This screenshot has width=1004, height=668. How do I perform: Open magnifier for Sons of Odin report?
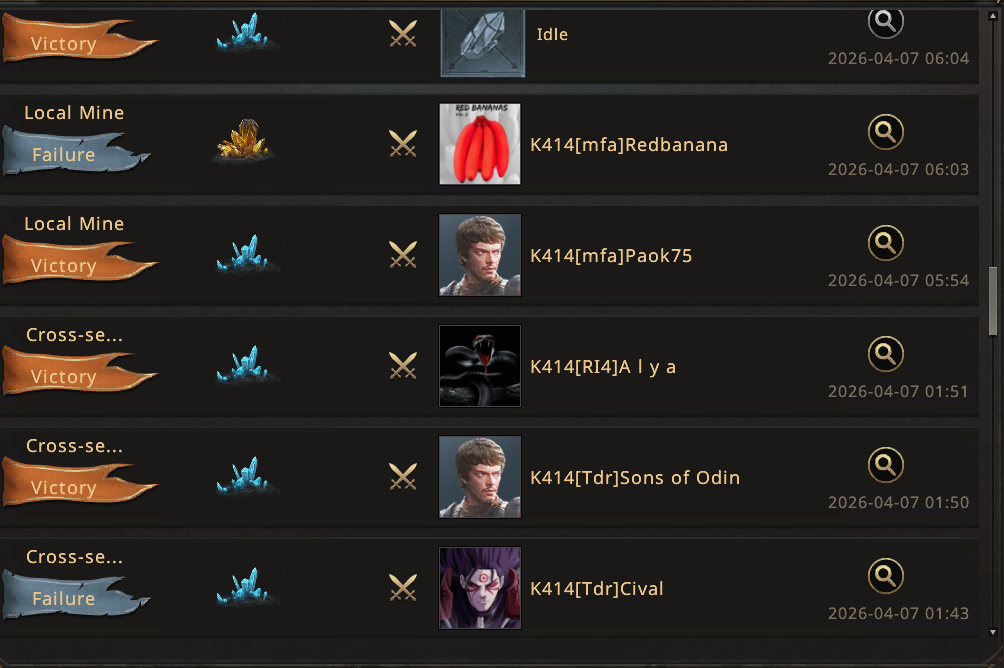886,464
